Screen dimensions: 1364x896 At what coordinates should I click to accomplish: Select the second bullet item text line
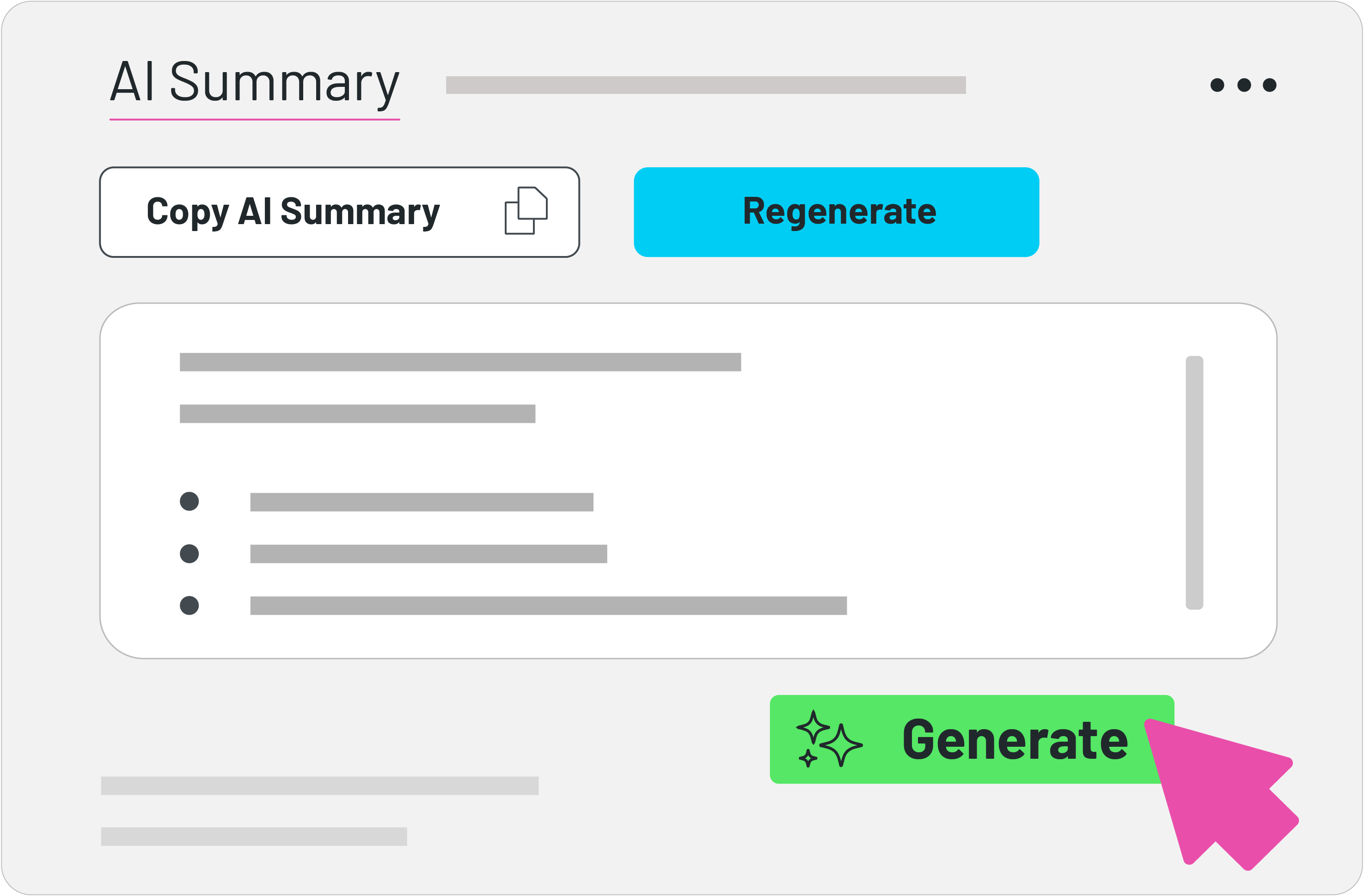click(428, 554)
